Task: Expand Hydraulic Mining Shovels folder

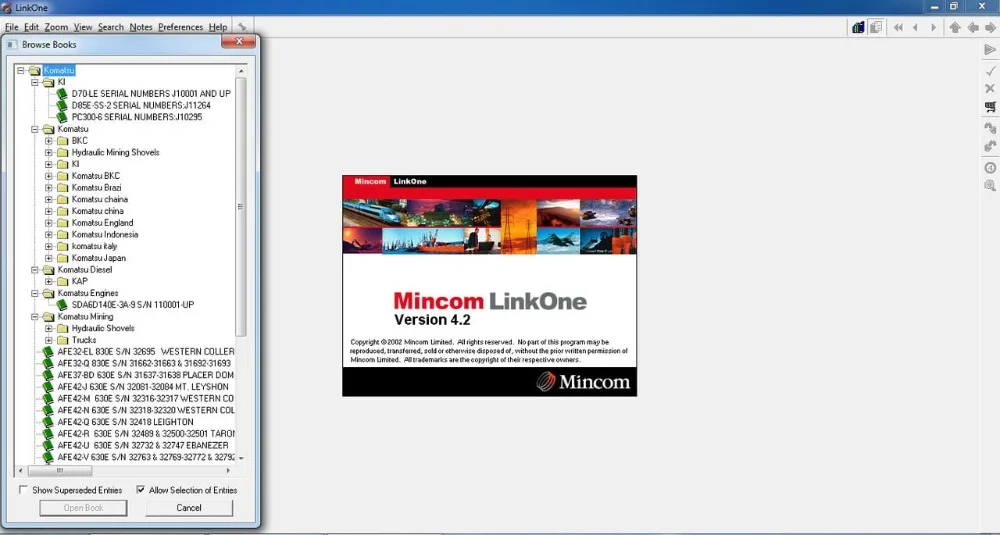Action: click(x=48, y=152)
